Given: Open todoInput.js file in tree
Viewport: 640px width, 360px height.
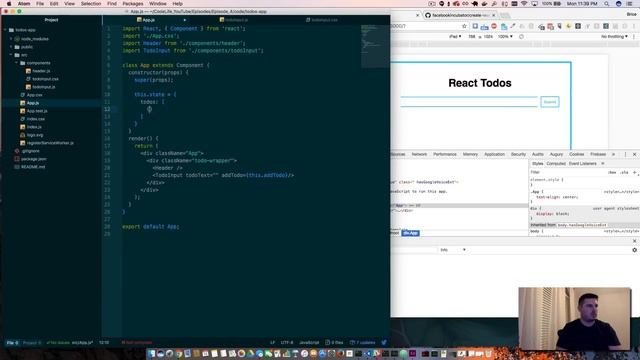Looking at the screenshot, I should 44,87.
